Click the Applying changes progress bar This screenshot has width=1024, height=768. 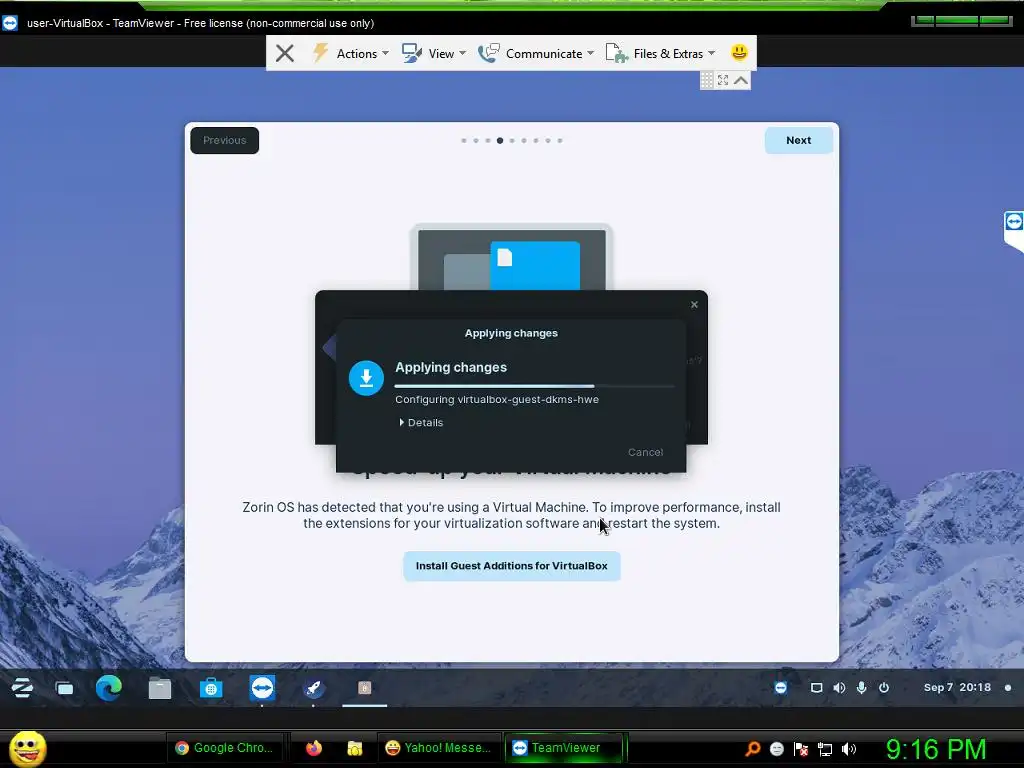534,386
